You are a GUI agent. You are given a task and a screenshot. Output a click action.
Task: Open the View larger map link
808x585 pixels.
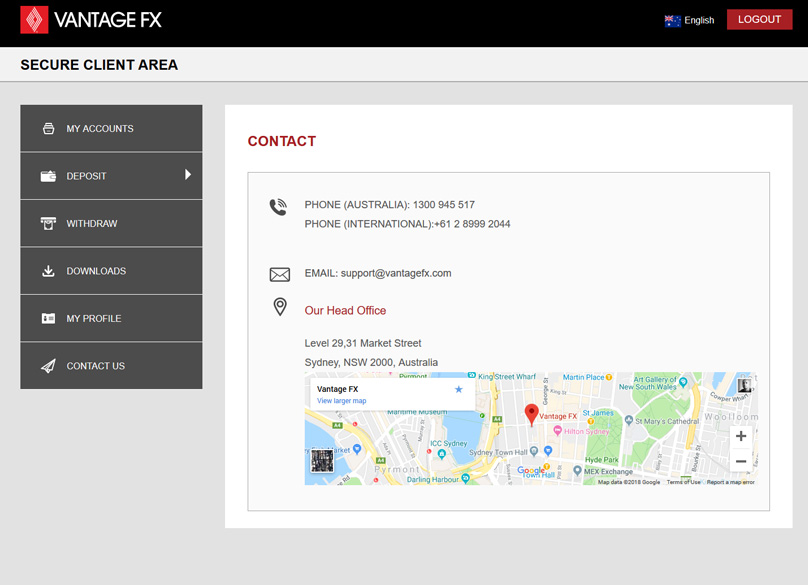[342, 401]
